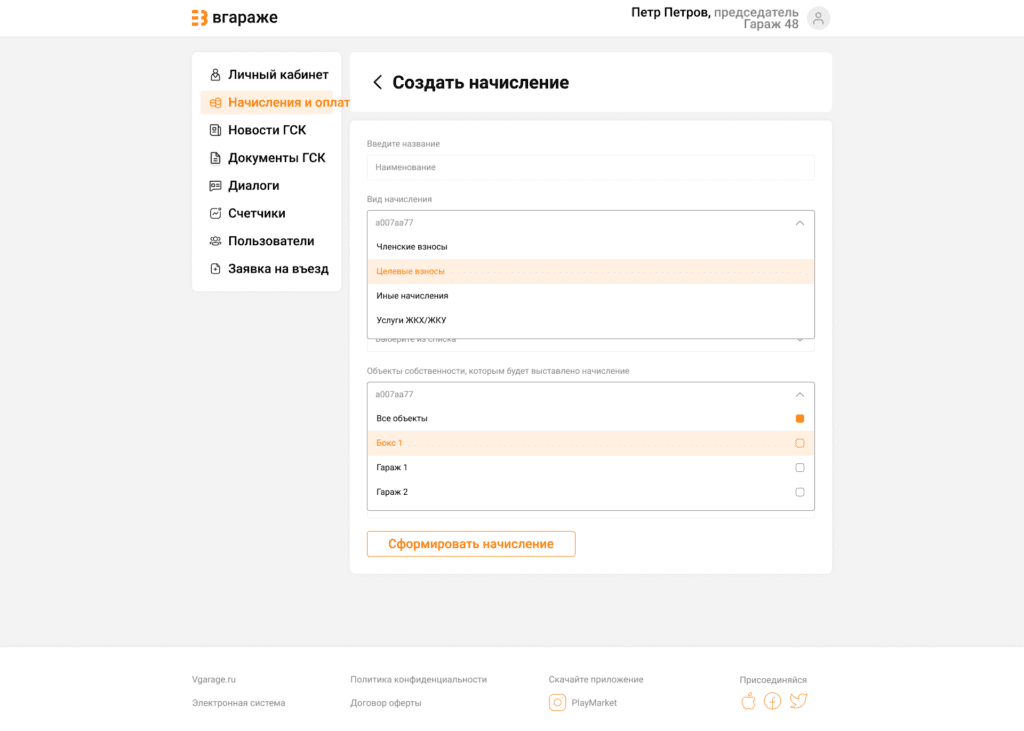Click the Apple icon in the footer

click(x=748, y=701)
